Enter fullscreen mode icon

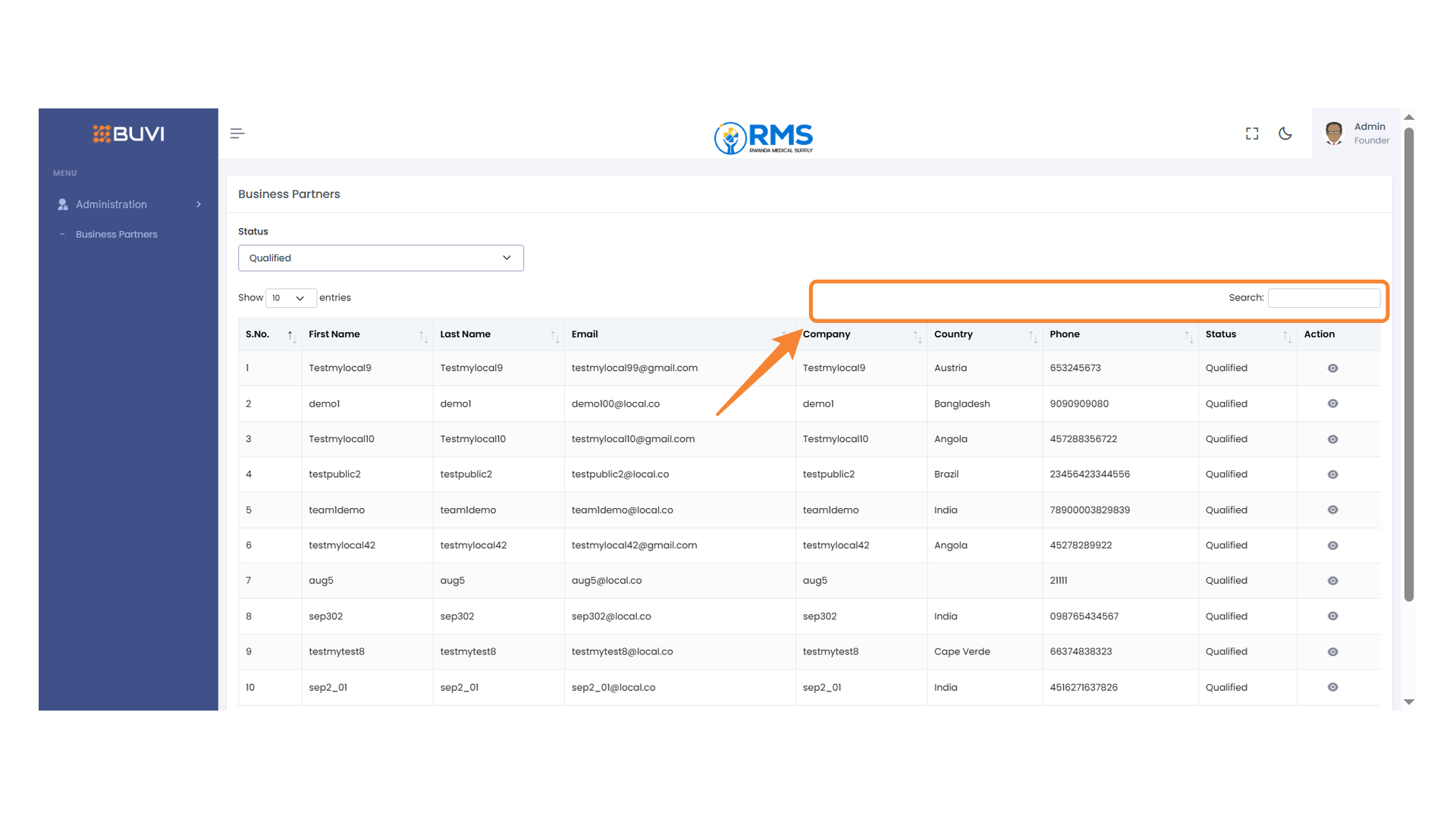tap(1252, 133)
